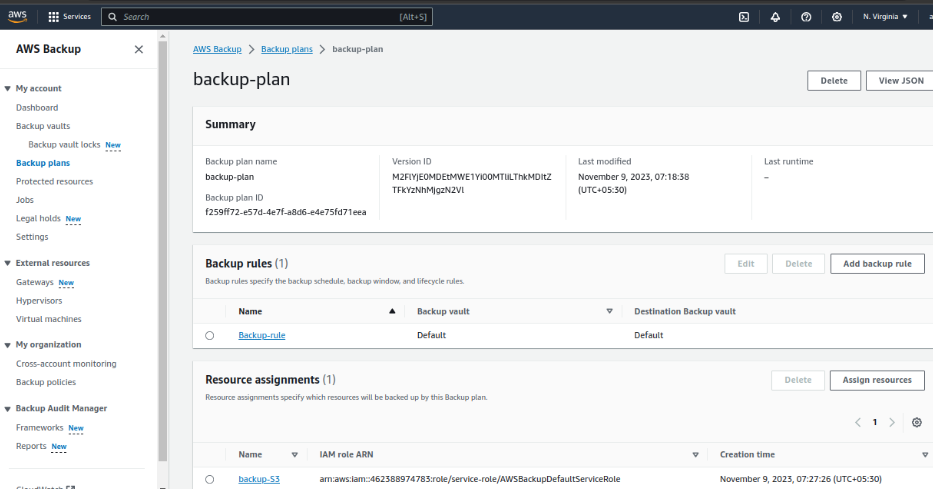The height and width of the screenshot is (489, 933).
Task: Sort by Backup vault column arrow
Action: pos(609,311)
